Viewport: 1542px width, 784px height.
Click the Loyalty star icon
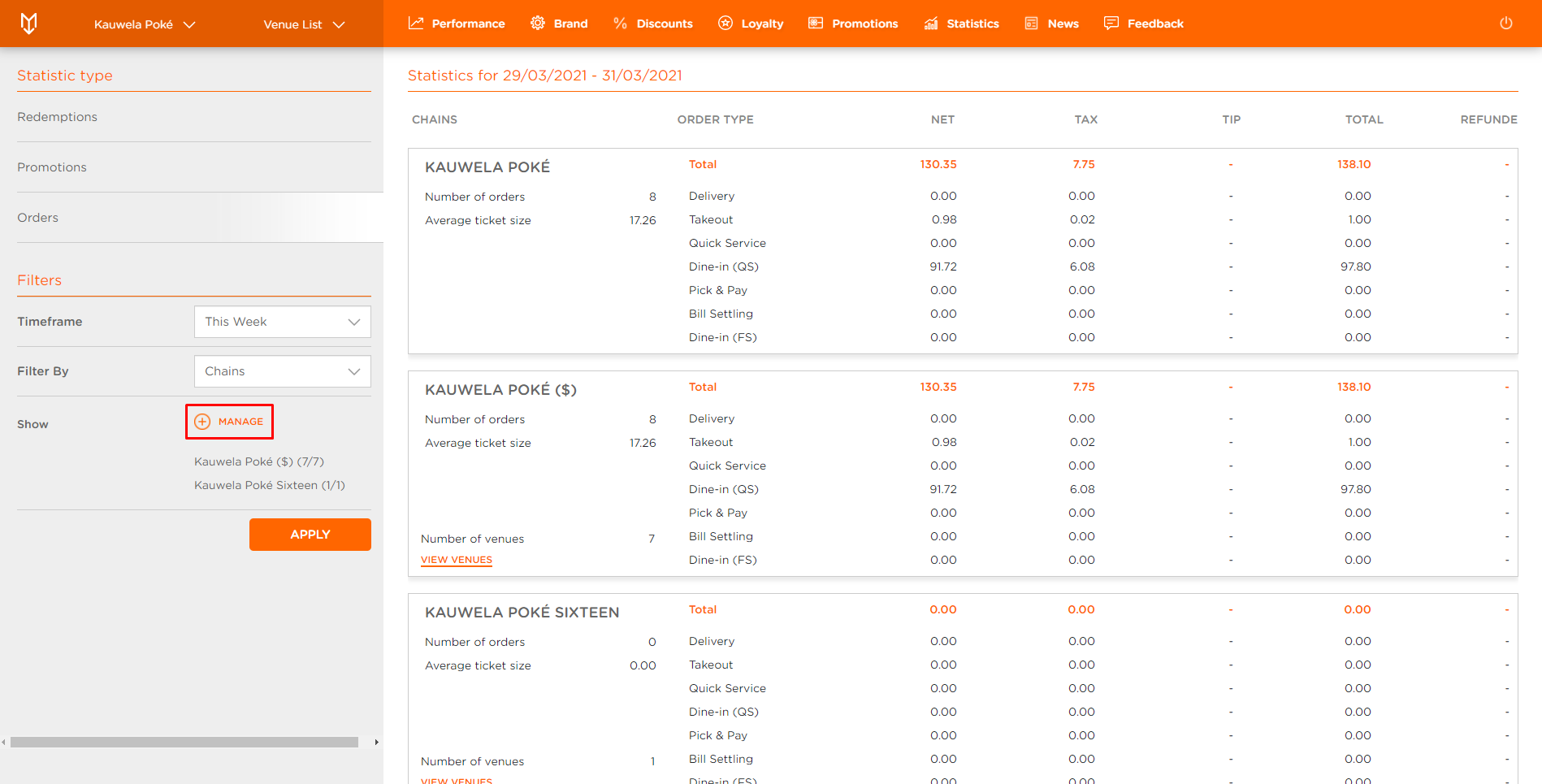tap(726, 24)
